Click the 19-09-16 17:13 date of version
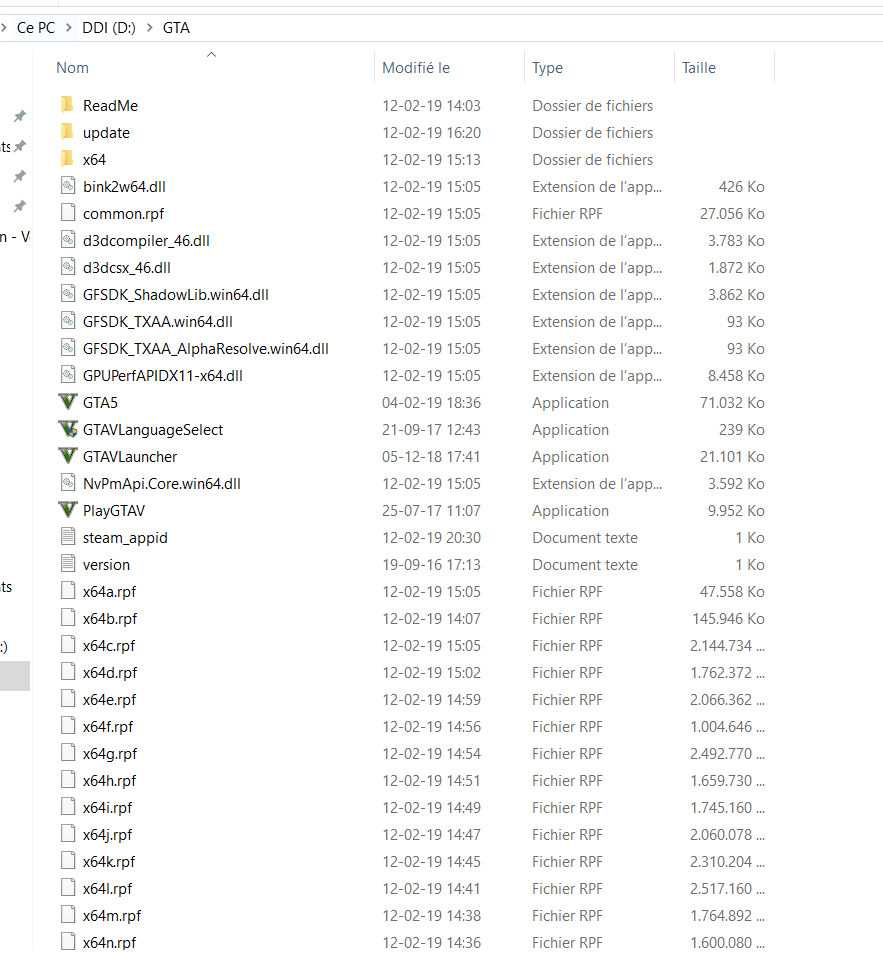Viewport: 883px width, 972px height. [432, 565]
